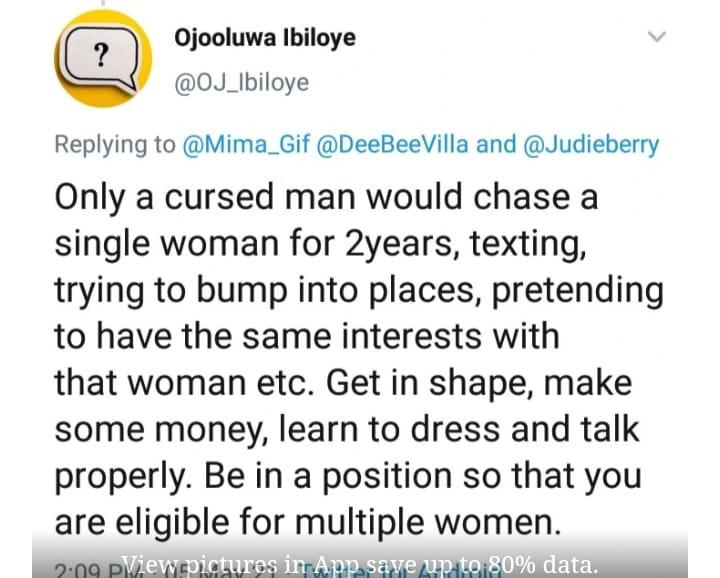
Task: Click the line "some money, learn to dress"
Action: [x=346, y=428]
